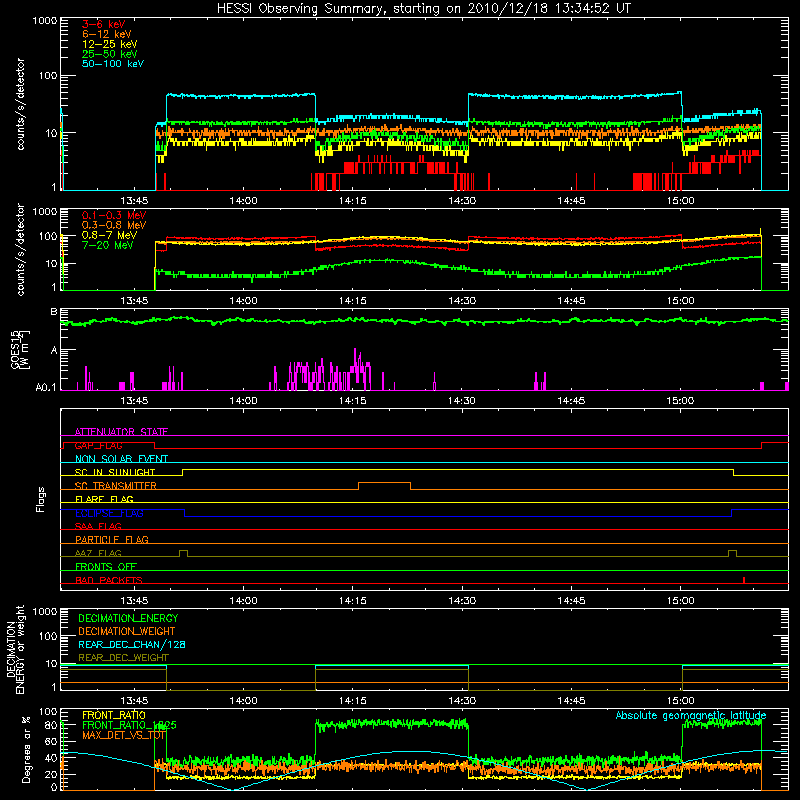The width and height of the screenshot is (800, 800).
Task: Click the SC_IN_SUNLIGHT flag label
Action: 115,472
